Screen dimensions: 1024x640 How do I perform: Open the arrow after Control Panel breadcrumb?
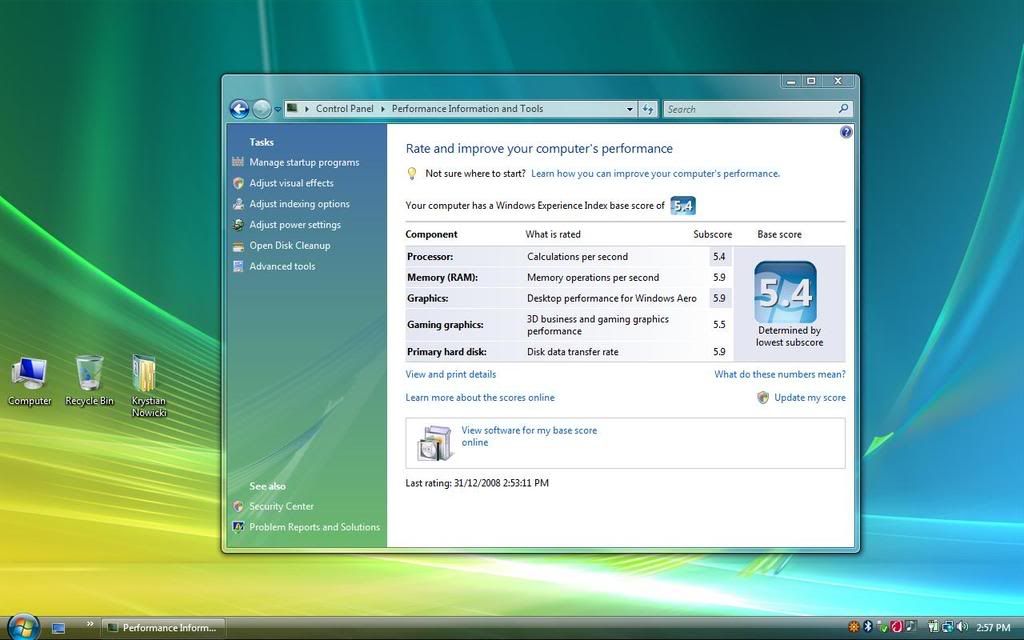tap(383, 109)
